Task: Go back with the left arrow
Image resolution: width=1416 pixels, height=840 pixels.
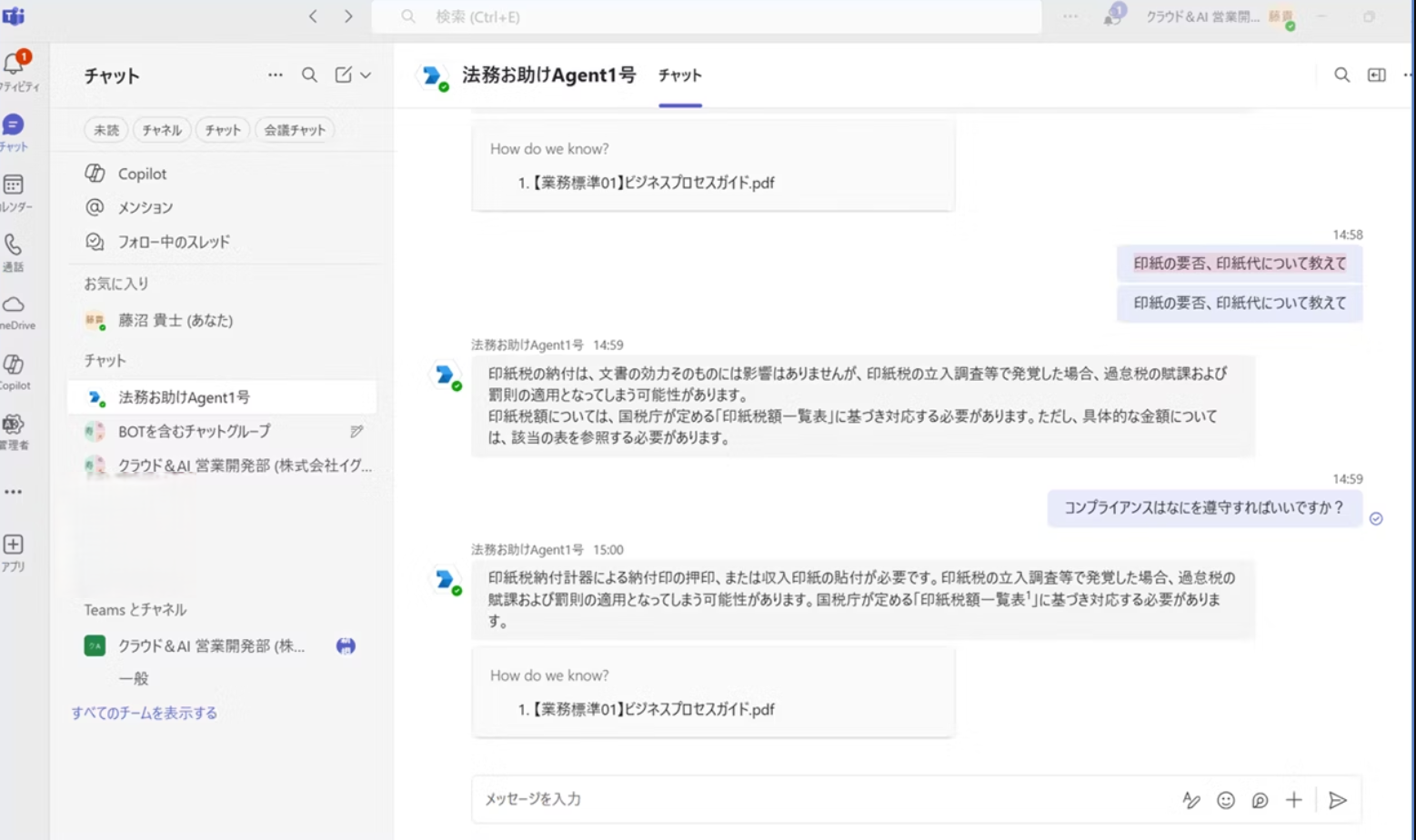Action: coord(313,16)
